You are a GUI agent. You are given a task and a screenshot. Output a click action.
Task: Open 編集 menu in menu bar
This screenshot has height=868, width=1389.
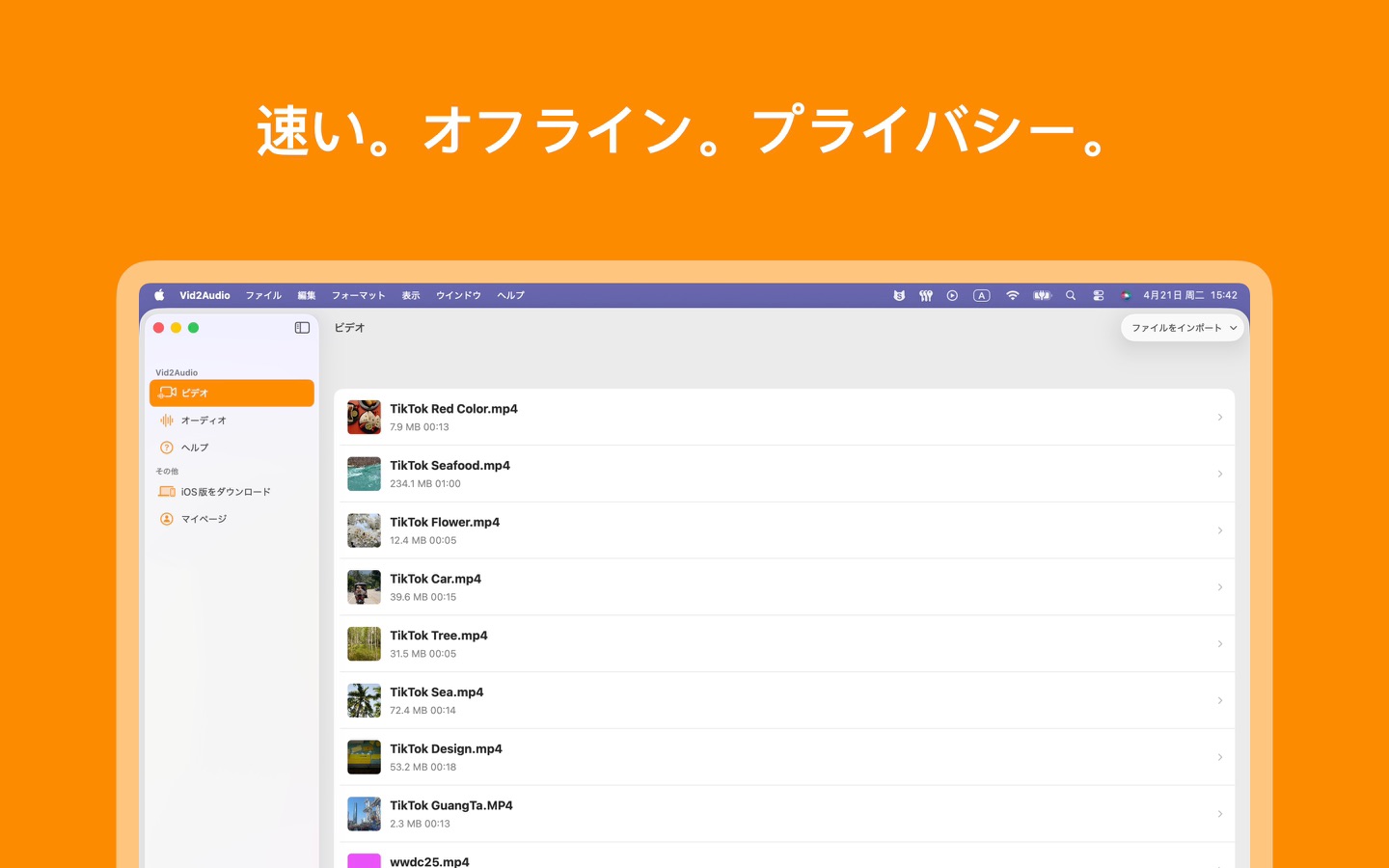(307, 296)
